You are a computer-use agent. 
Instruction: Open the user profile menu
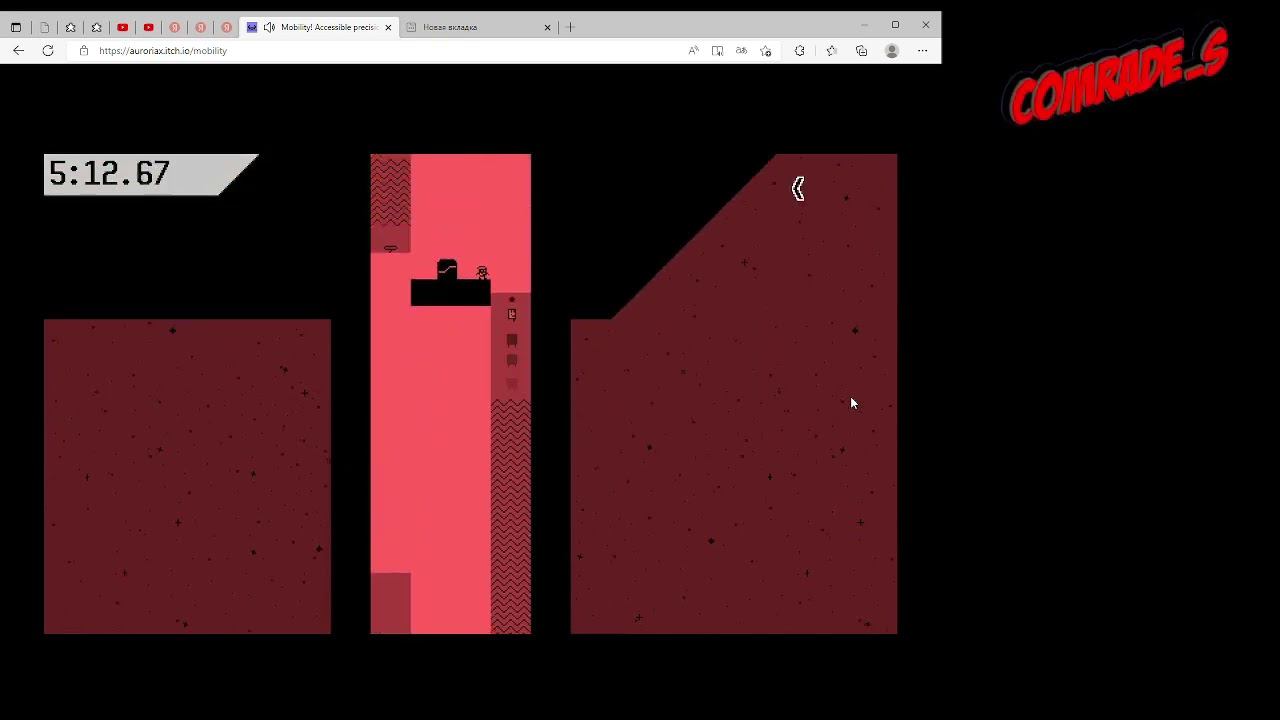click(892, 50)
